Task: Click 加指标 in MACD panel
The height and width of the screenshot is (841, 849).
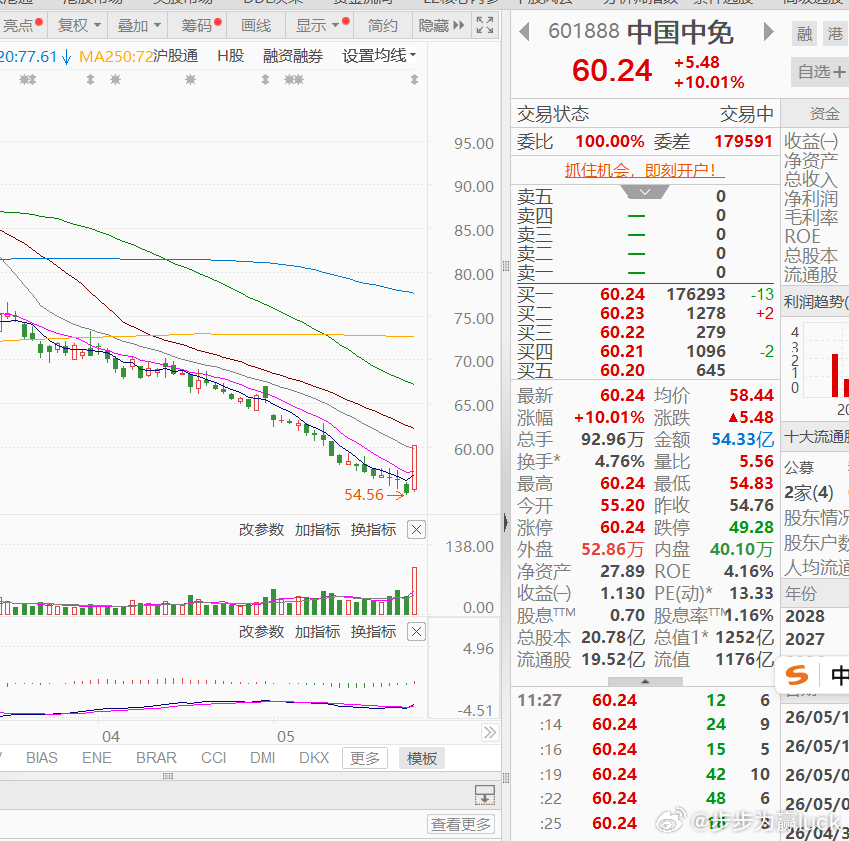Action: 317,631
